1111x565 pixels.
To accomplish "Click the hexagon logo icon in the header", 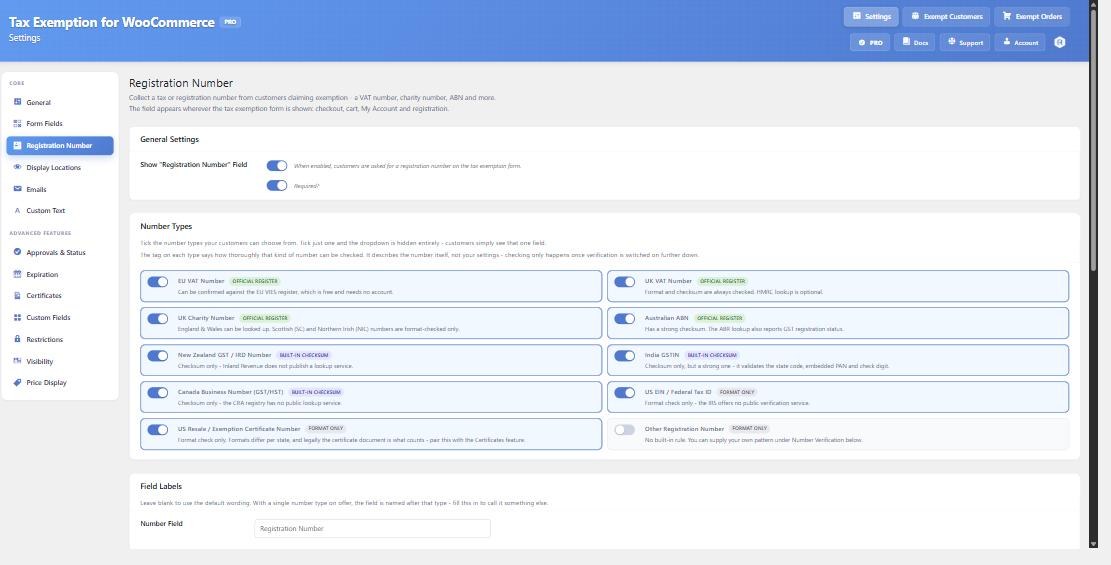I will [x=1059, y=43].
